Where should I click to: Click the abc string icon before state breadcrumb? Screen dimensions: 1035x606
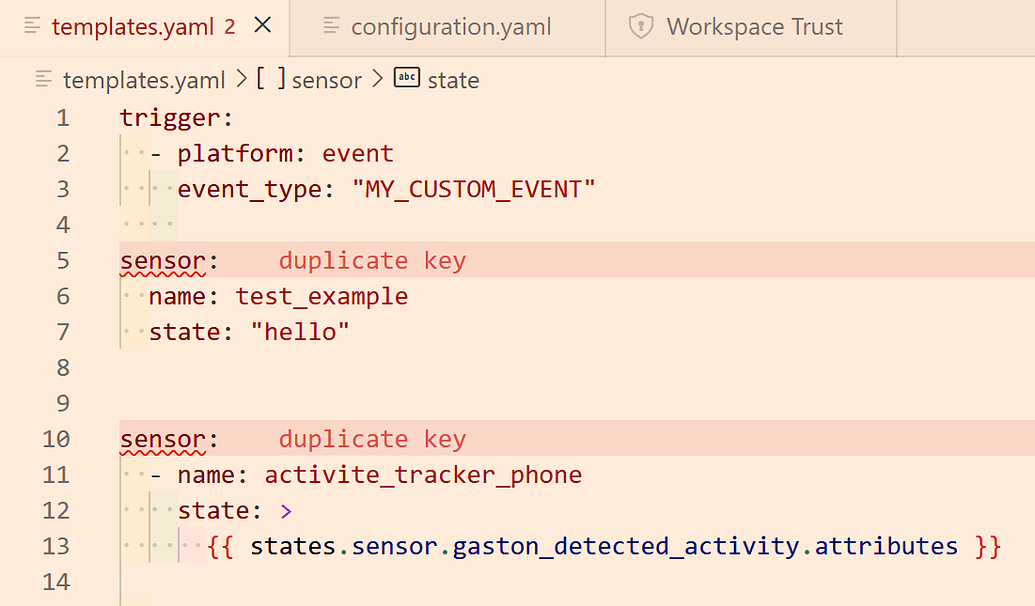(x=406, y=79)
